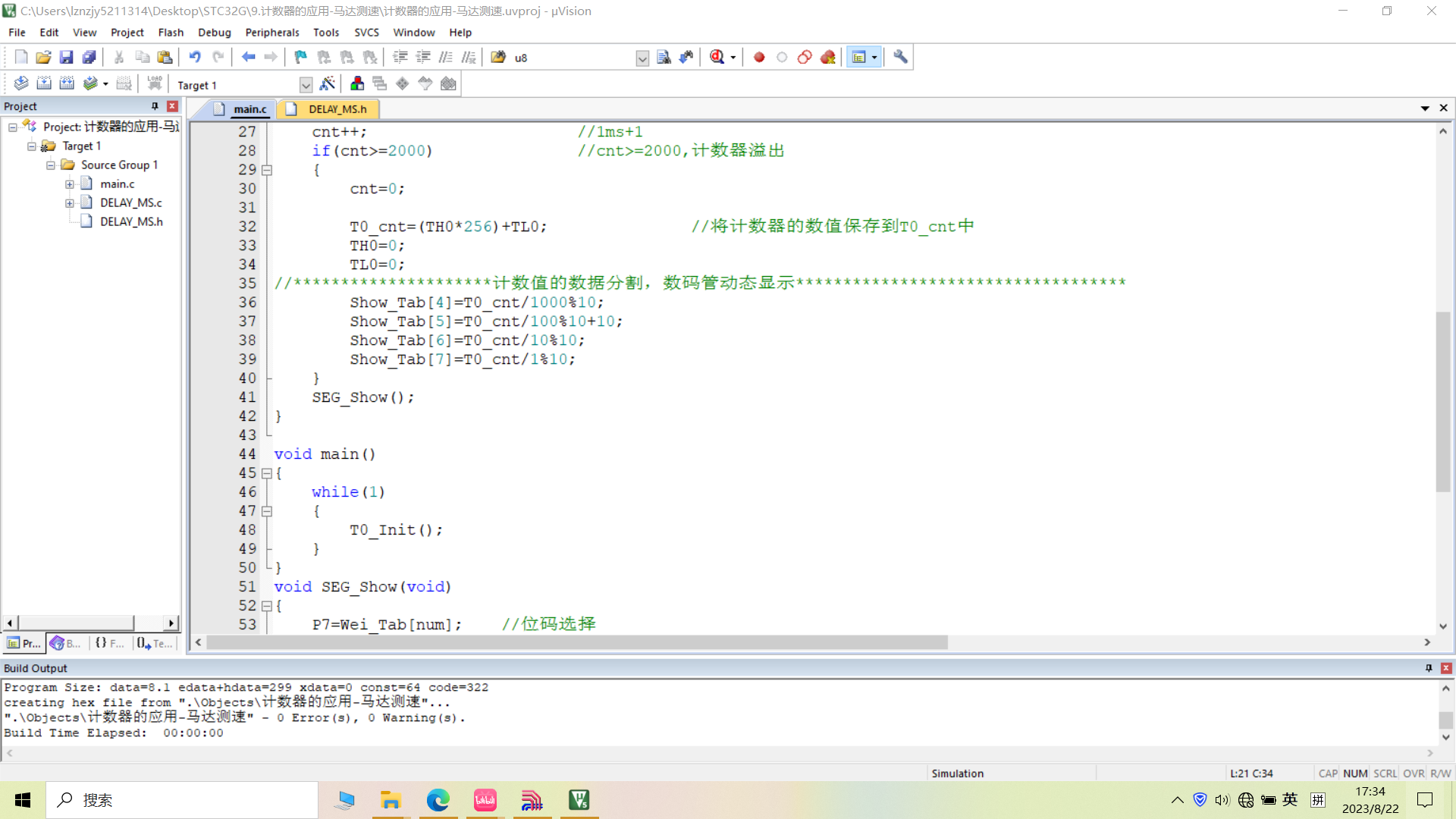Switch to Functions bottom tab
This screenshot has height=819, width=1456.
tap(110, 643)
